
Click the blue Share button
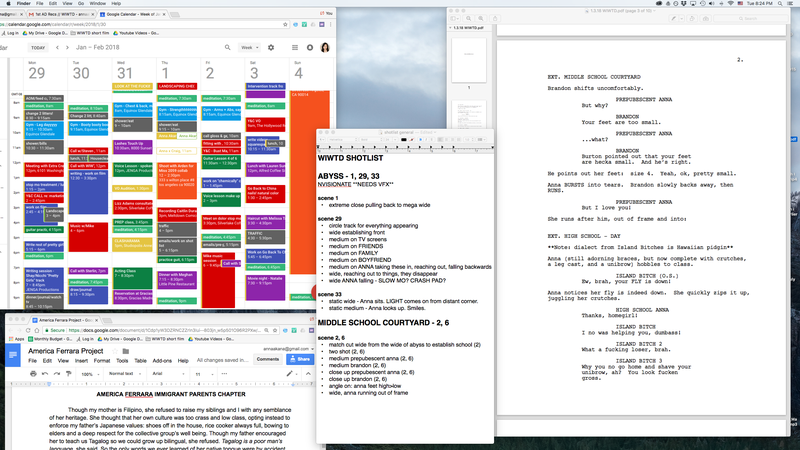coord(300,359)
